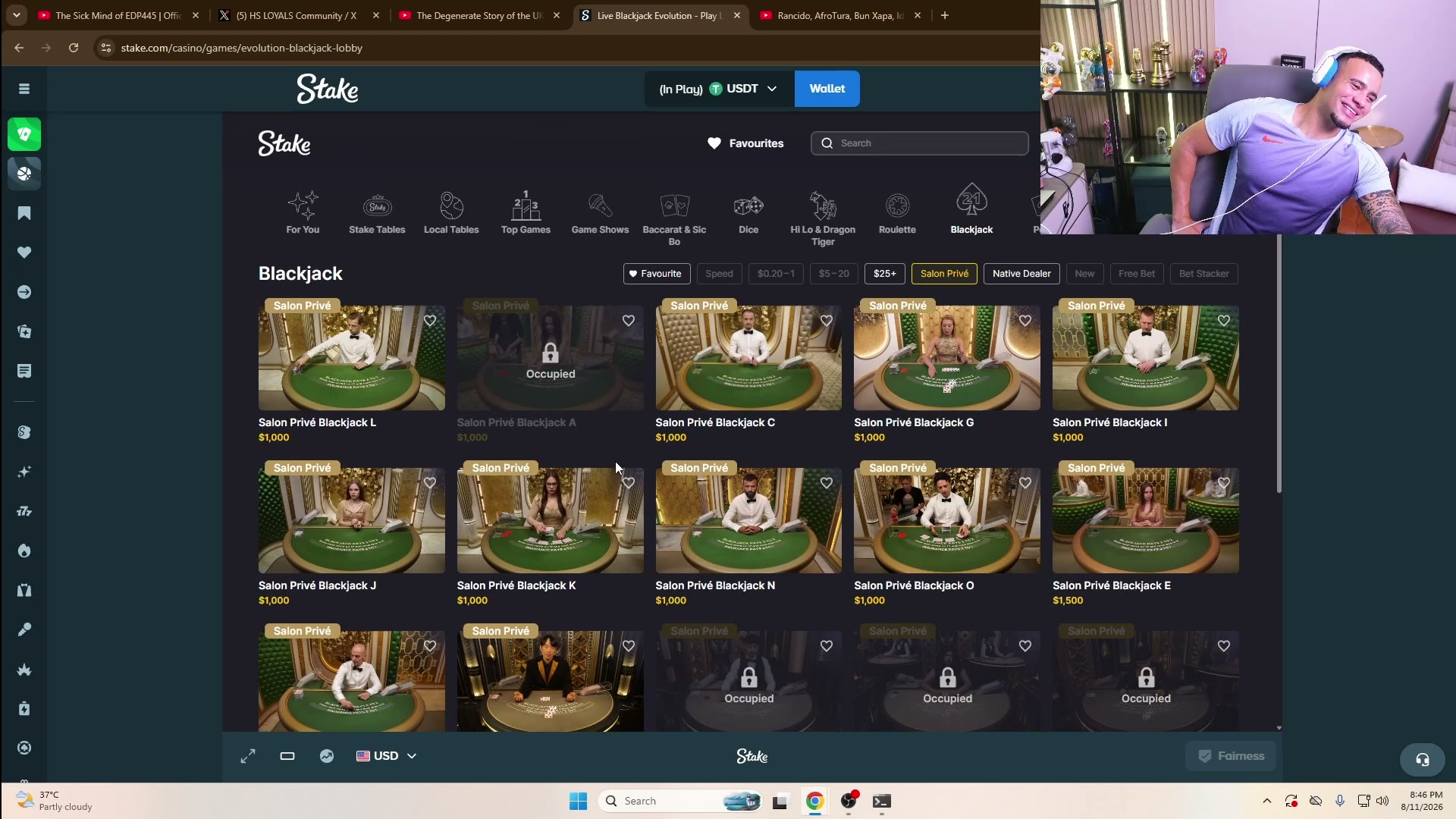The image size is (1456, 819).
Task: Open the live stats chart icon
Action: pyautogui.click(x=327, y=756)
